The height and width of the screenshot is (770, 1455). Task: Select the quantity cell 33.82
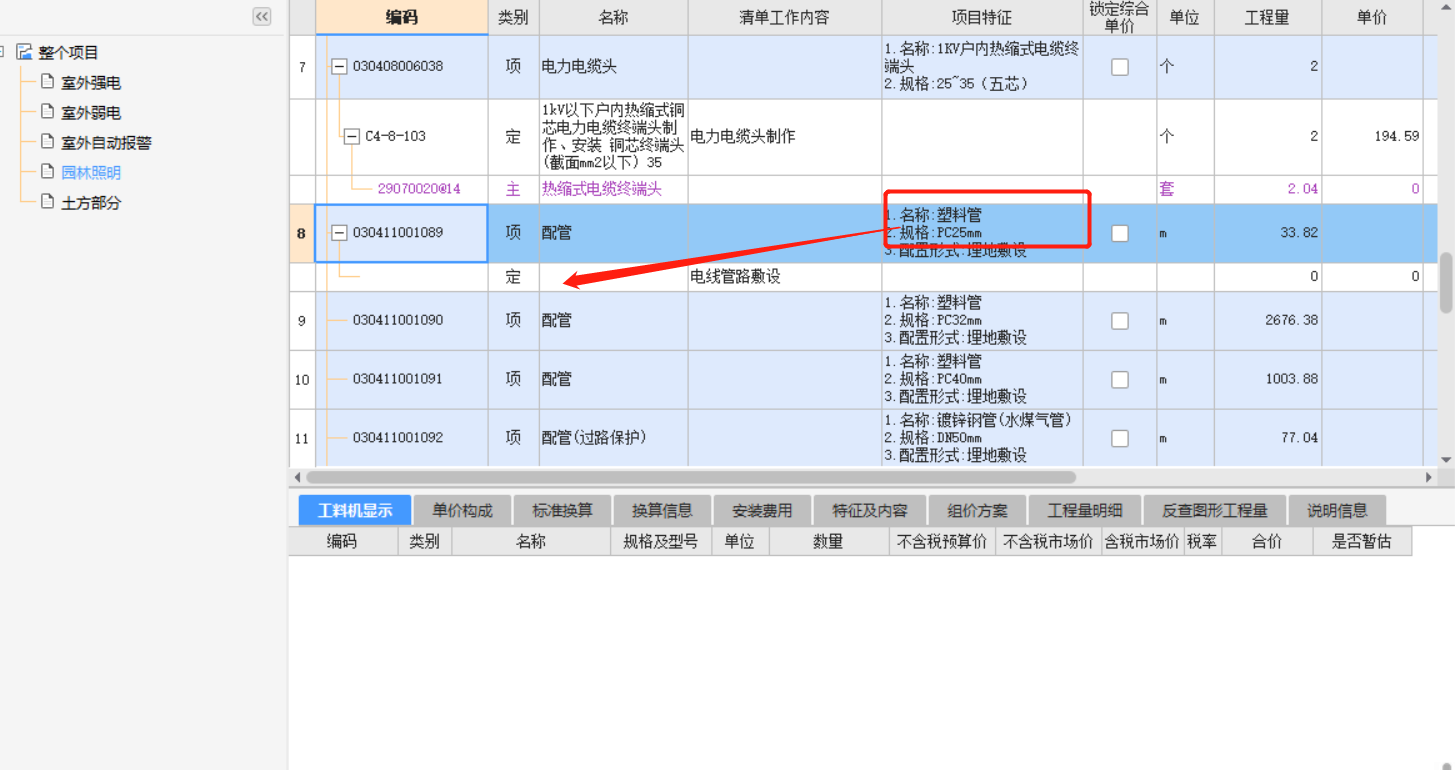pyautogui.click(x=1266, y=233)
